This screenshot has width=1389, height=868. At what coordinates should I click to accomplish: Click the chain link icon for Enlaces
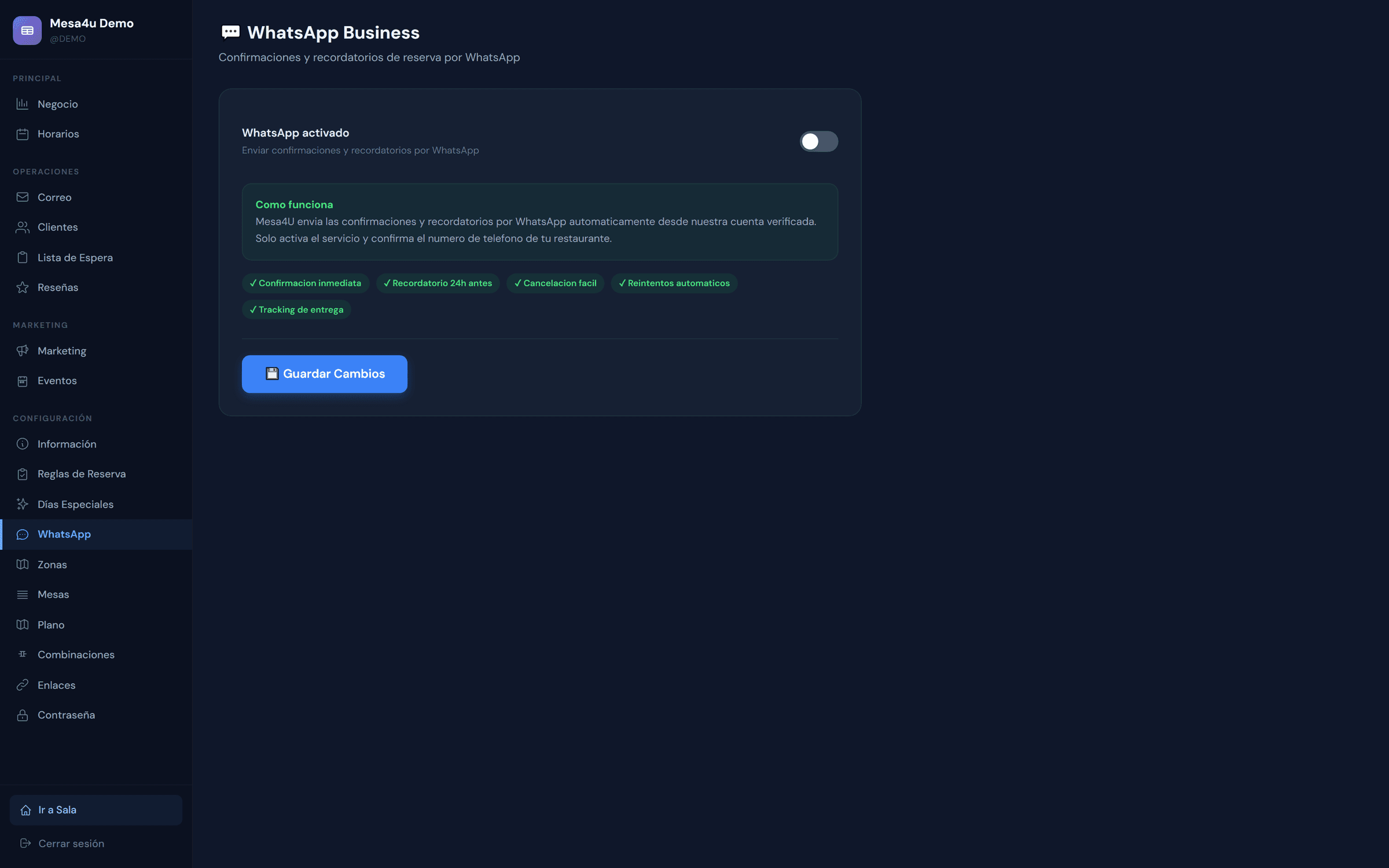pyautogui.click(x=23, y=685)
